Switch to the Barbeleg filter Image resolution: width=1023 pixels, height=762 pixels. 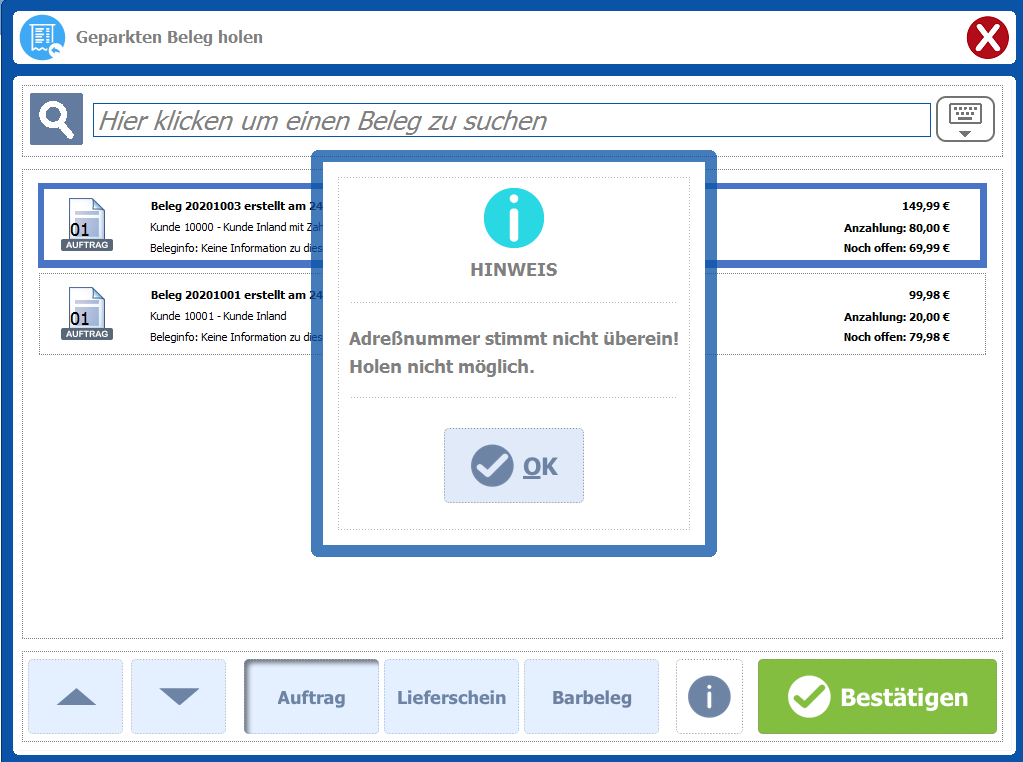(x=591, y=697)
